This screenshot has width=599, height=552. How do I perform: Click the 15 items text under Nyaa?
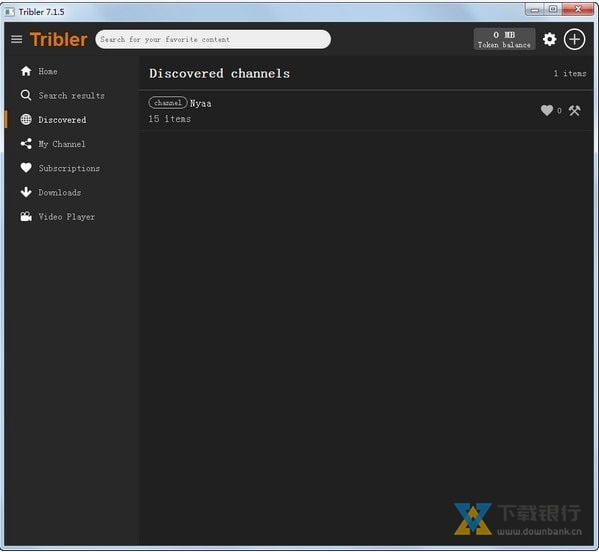170,119
